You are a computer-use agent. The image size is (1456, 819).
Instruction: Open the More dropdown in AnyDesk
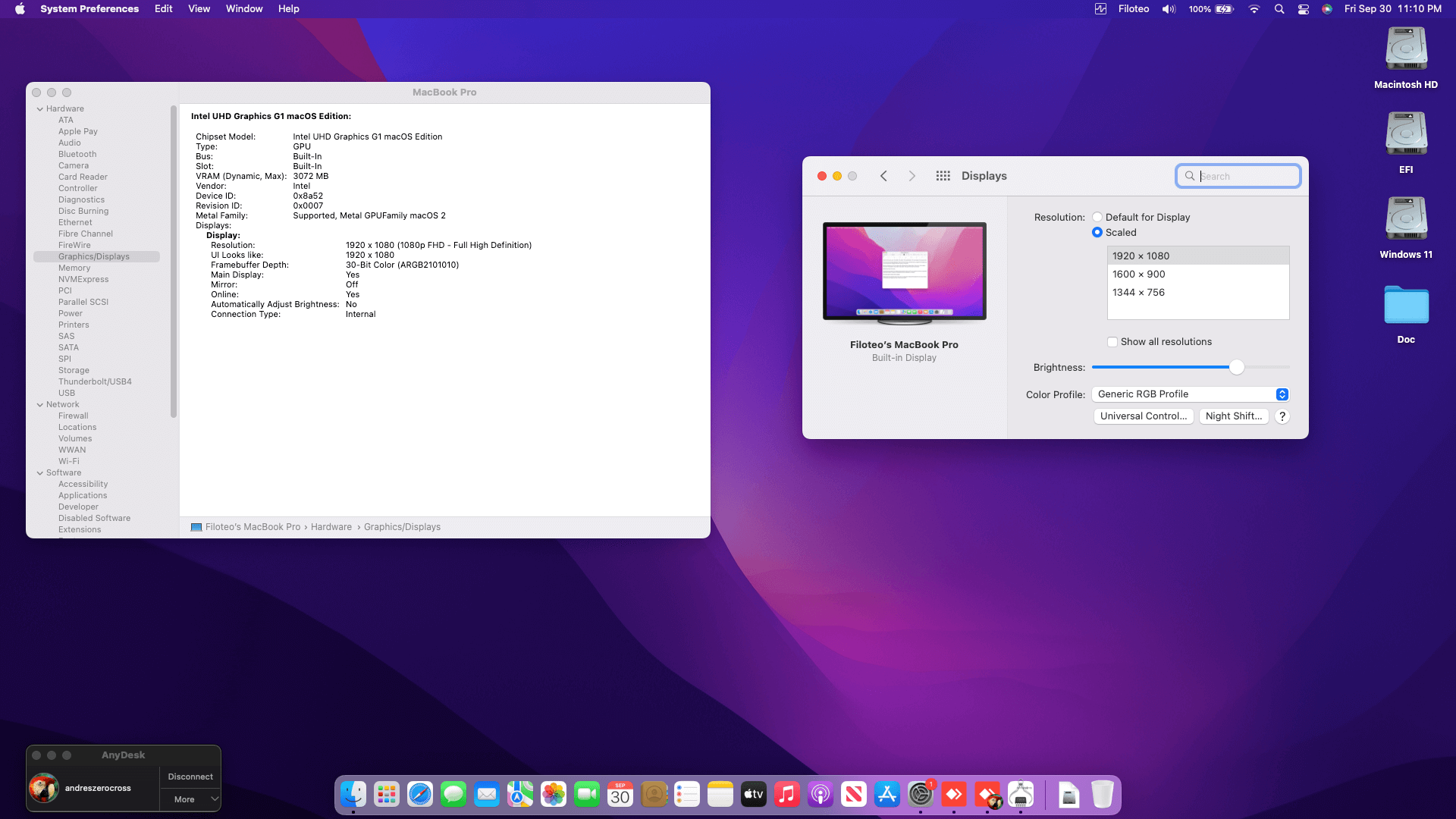pos(190,799)
